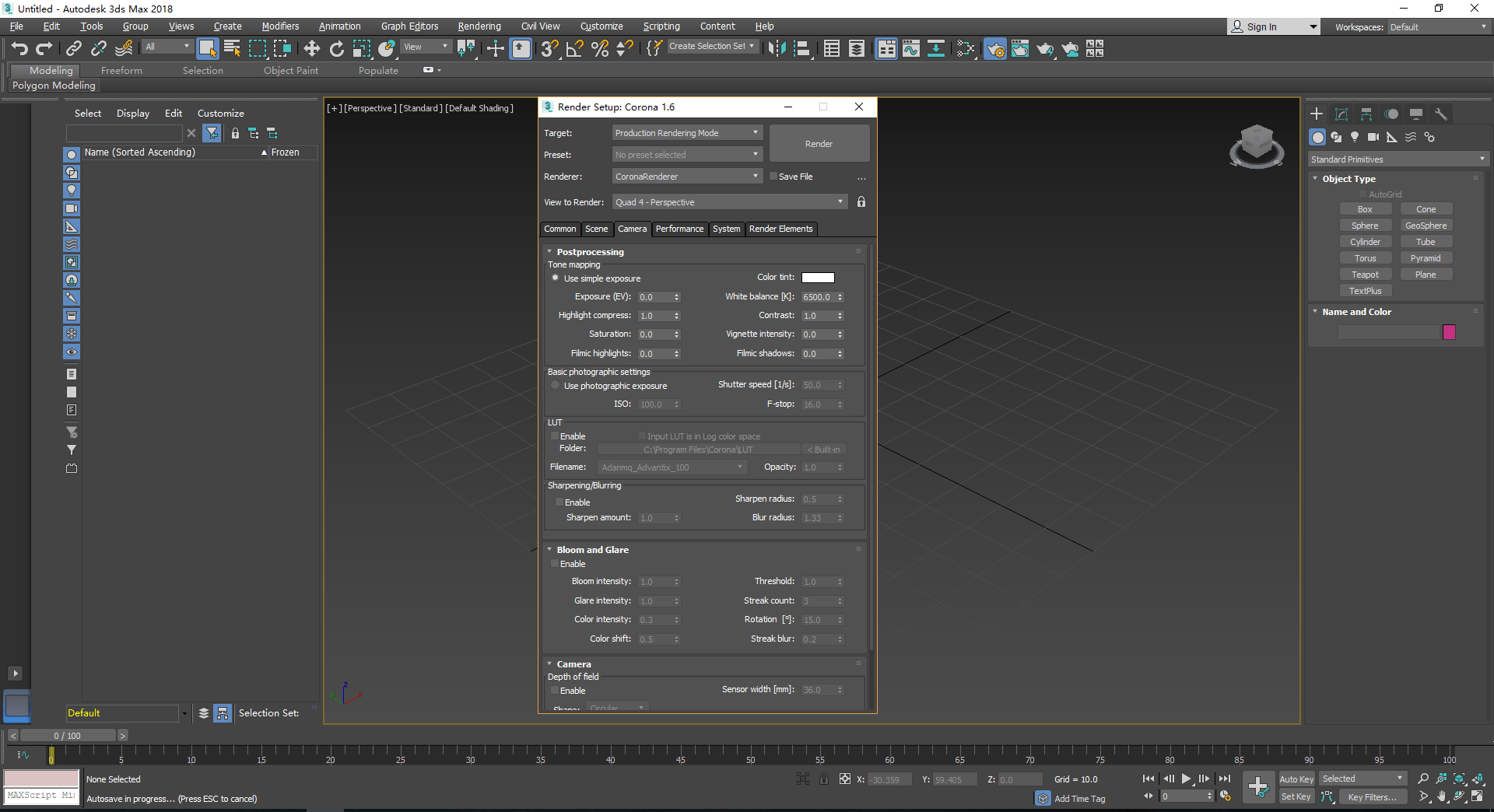Select the Move transform tool
This screenshot has height=812, width=1494.
tap(311, 49)
